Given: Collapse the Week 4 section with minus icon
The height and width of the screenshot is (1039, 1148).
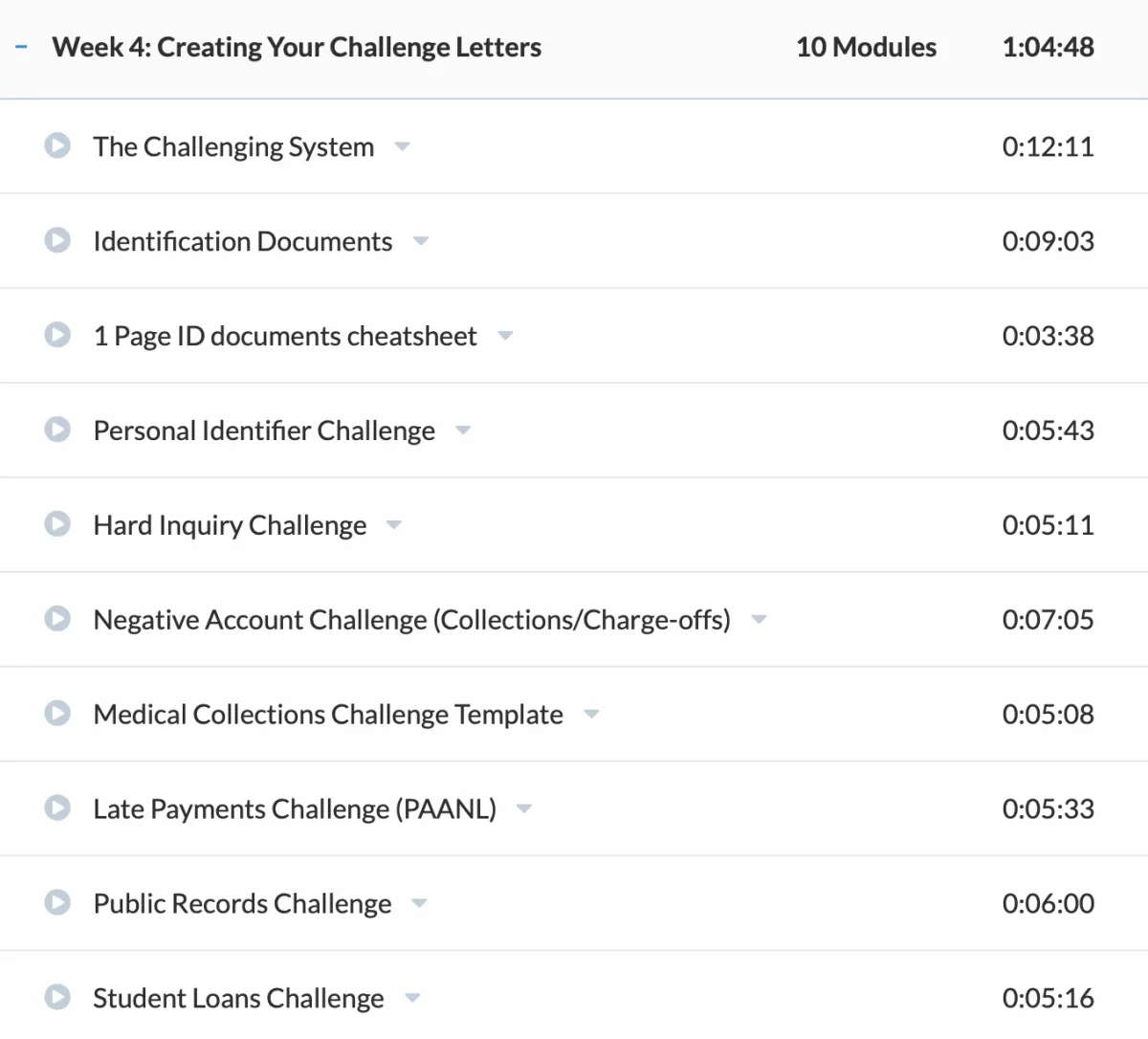Looking at the screenshot, I should point(21,46).
